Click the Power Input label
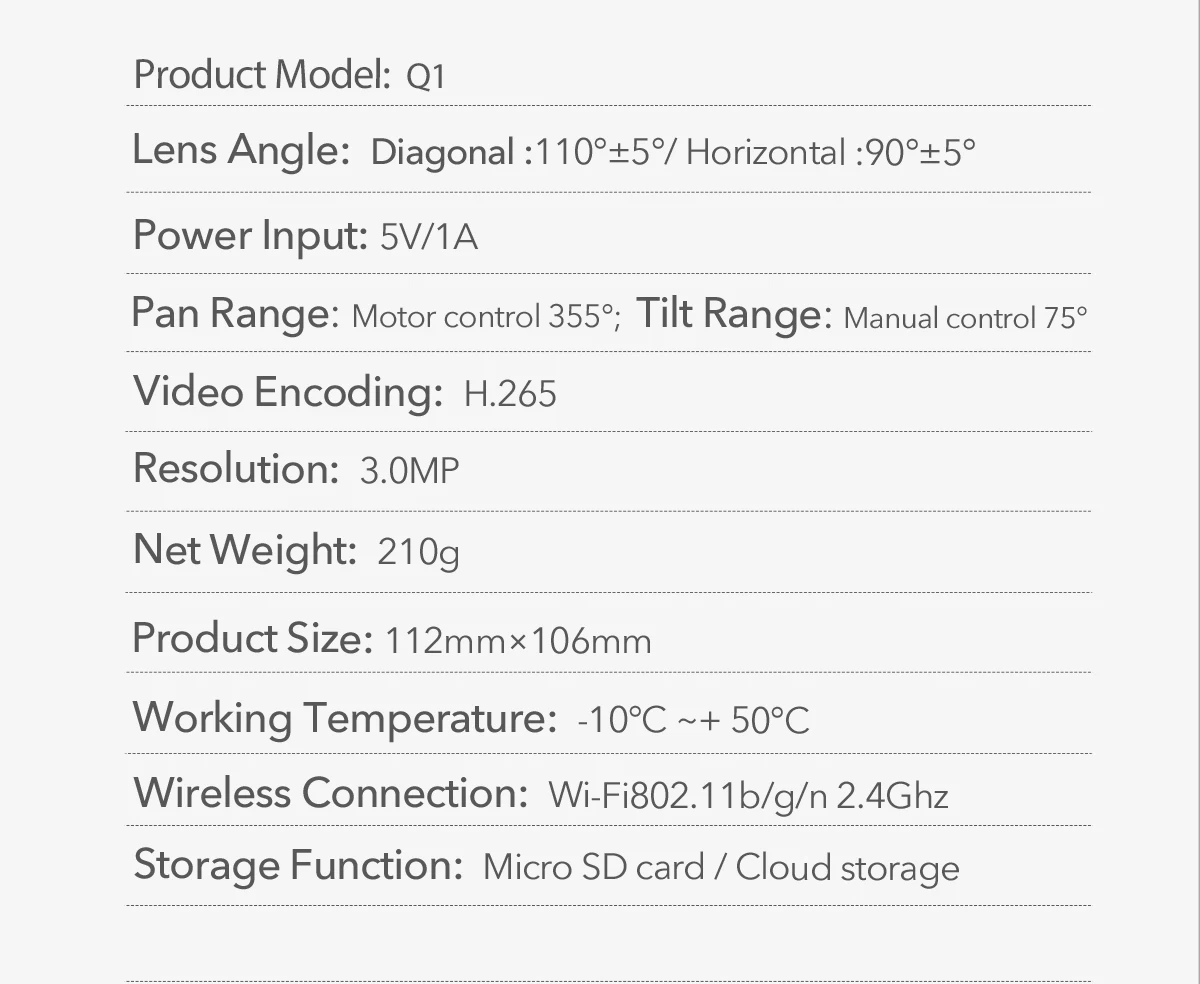 [x=250, y=235]
